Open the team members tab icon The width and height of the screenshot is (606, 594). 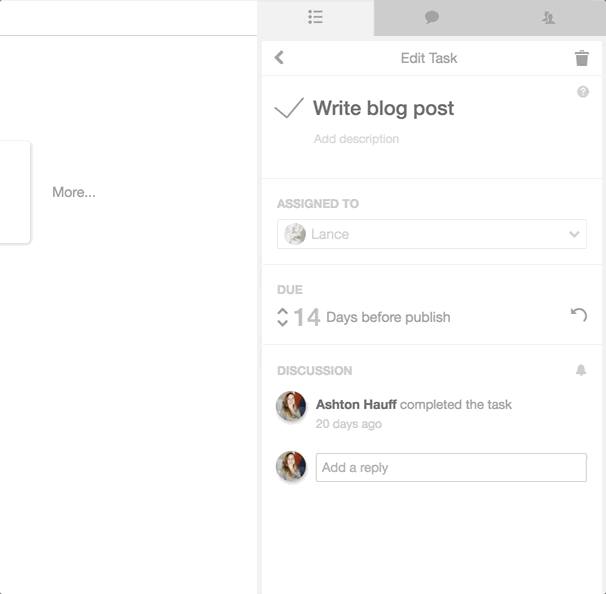click(x=548, y=17)
